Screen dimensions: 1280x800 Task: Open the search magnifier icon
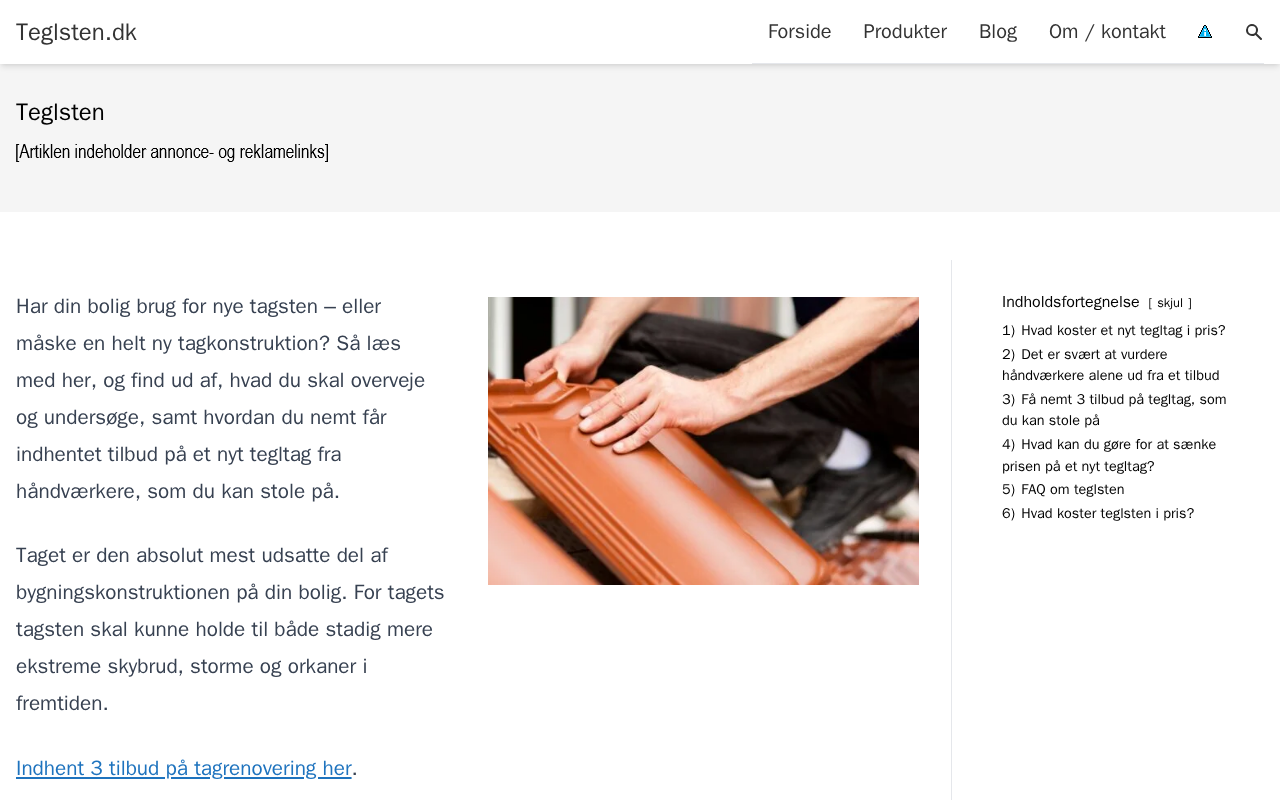pyautogui.click(x=1254, y=32)
